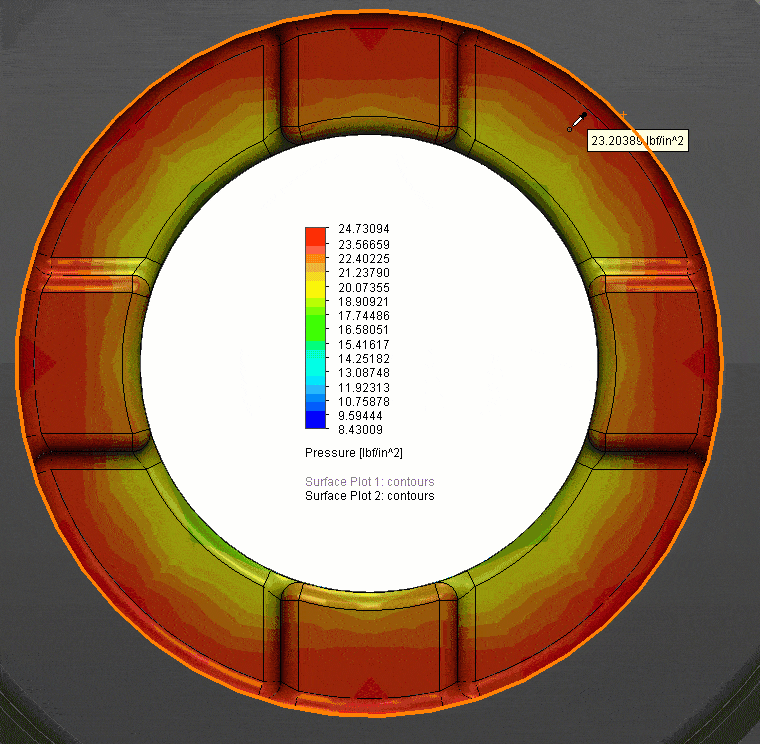Pick the green band in color legend
Image resolution: width=760 pixels, height=744 pixels.
[316, 326]
